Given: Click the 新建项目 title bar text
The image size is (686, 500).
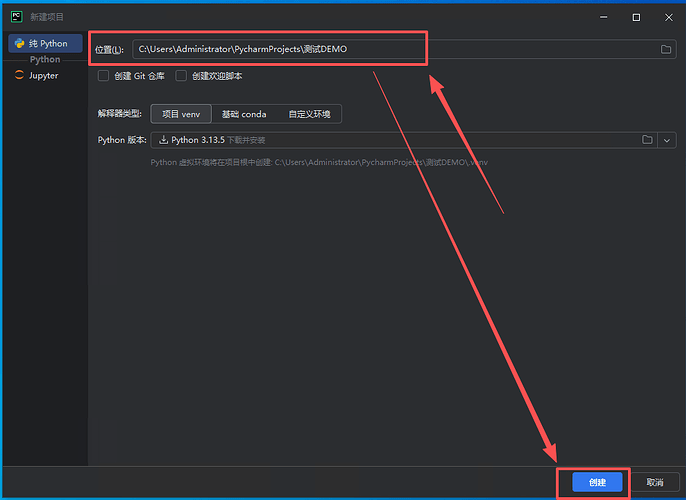Looking at the screenshot, I should 47,17.
